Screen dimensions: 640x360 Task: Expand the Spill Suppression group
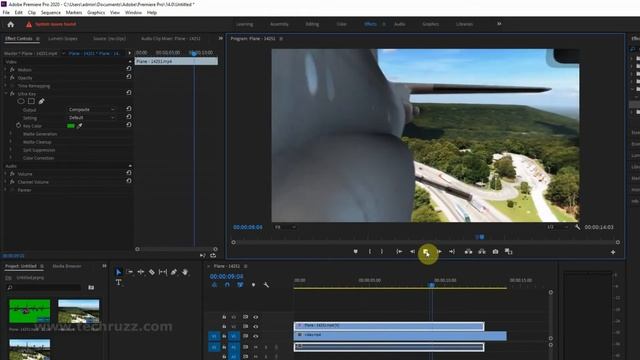click(11, 150)
